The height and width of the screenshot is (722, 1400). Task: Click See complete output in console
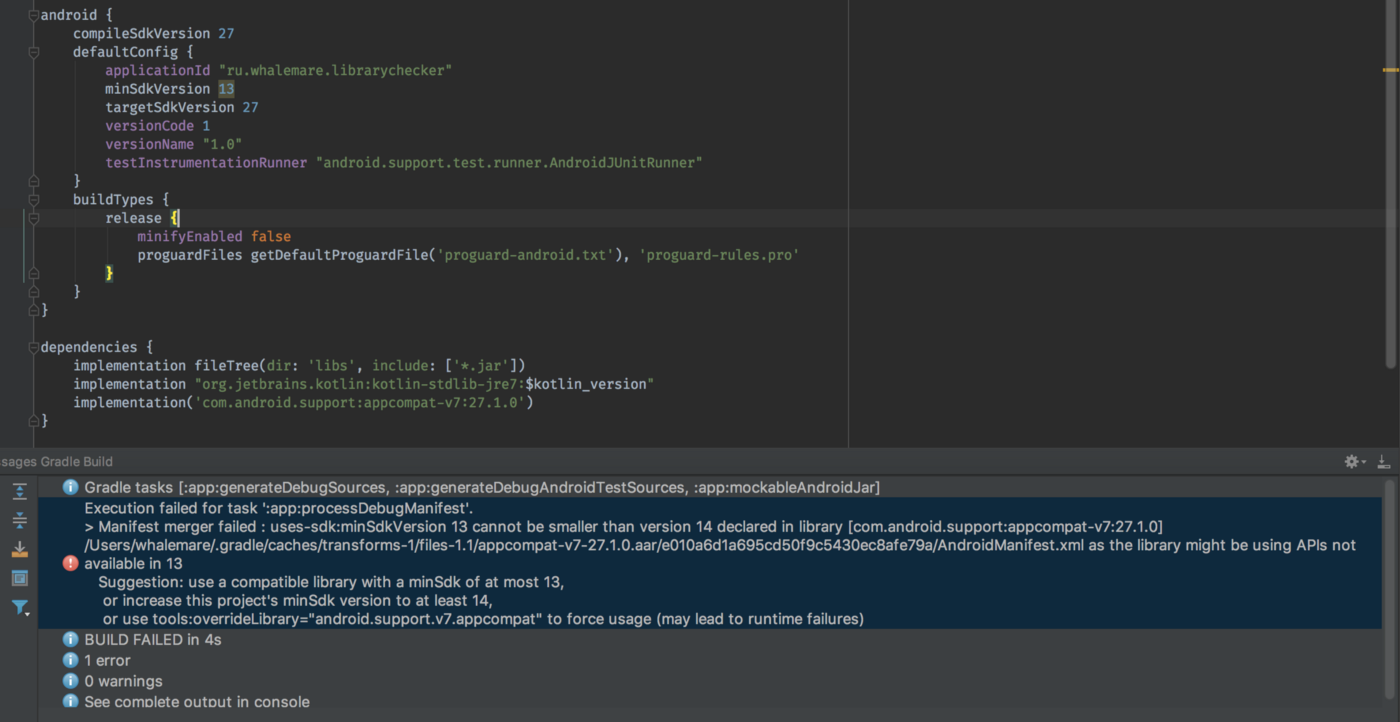point(196,702)
